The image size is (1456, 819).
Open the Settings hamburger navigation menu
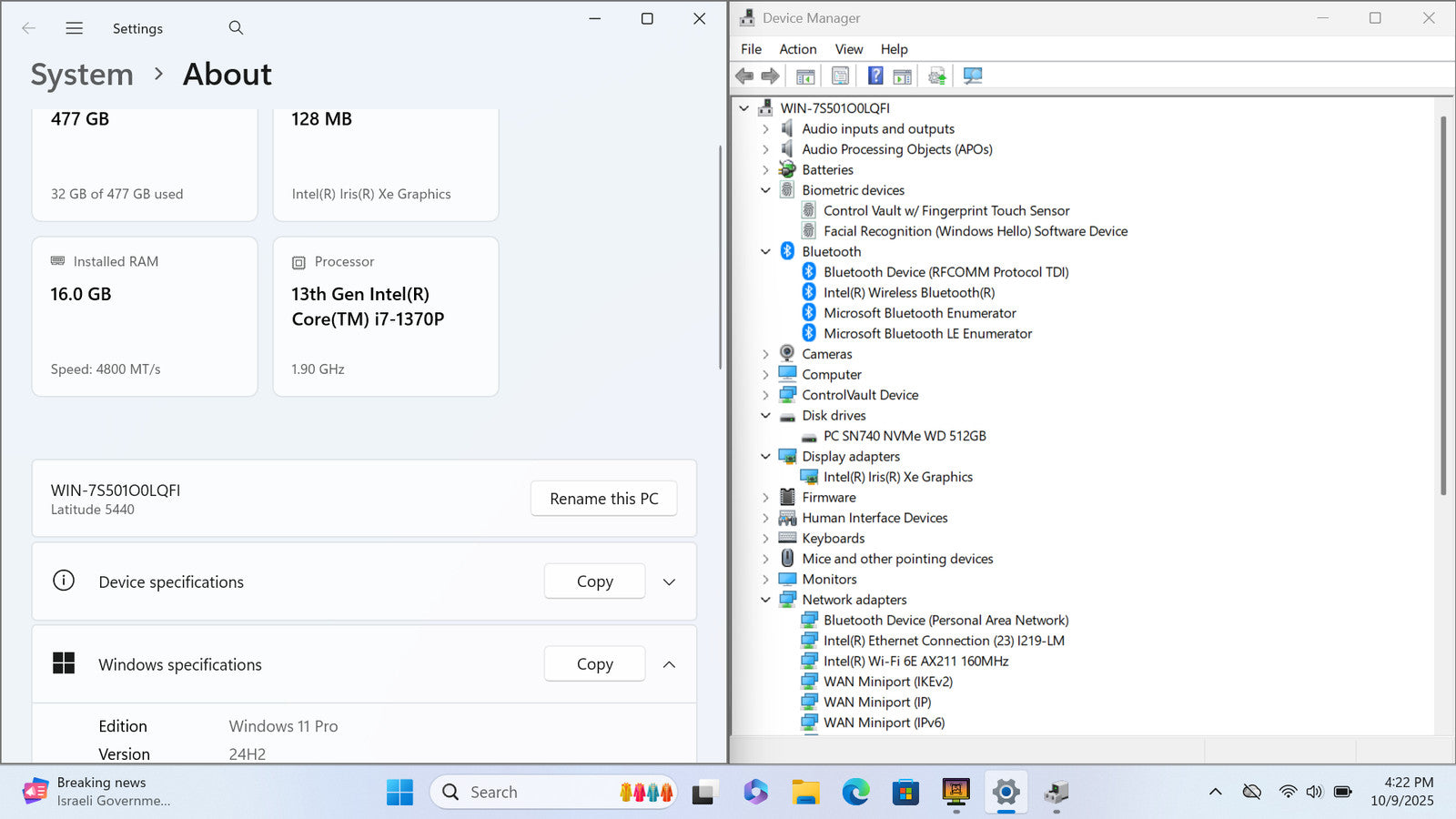tap(75, 28)
